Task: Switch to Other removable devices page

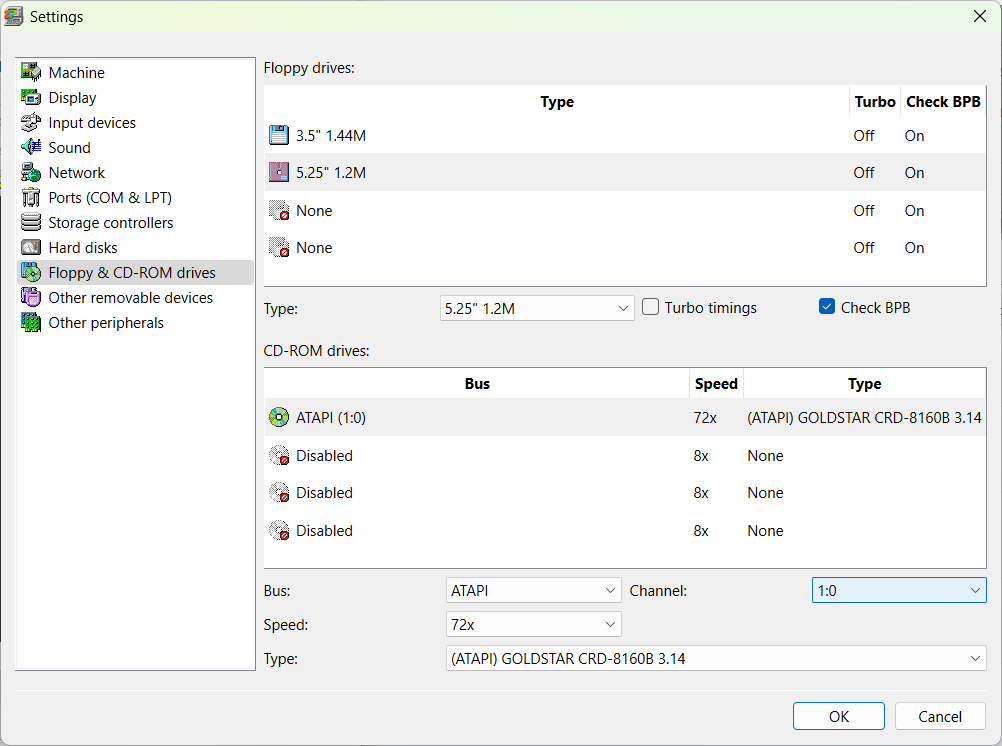Action: [130, 298]
